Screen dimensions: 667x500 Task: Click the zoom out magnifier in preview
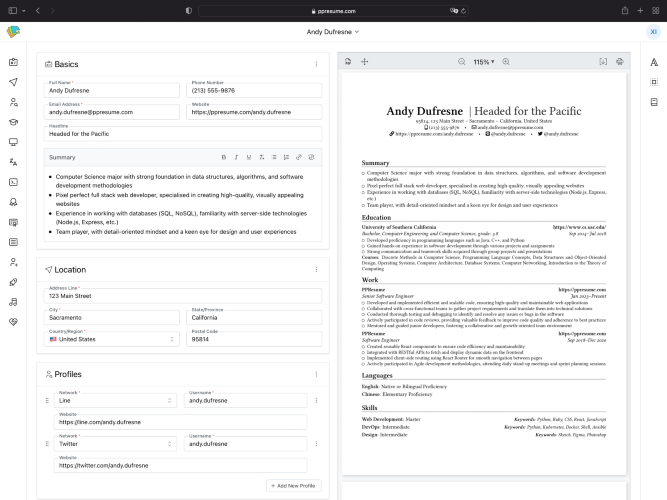461,62
